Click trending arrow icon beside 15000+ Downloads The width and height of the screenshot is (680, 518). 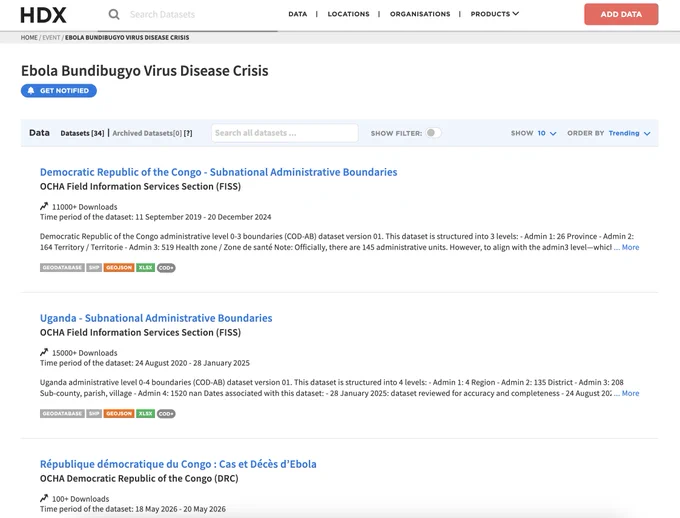pyautogui.click(x=44, y=352)
